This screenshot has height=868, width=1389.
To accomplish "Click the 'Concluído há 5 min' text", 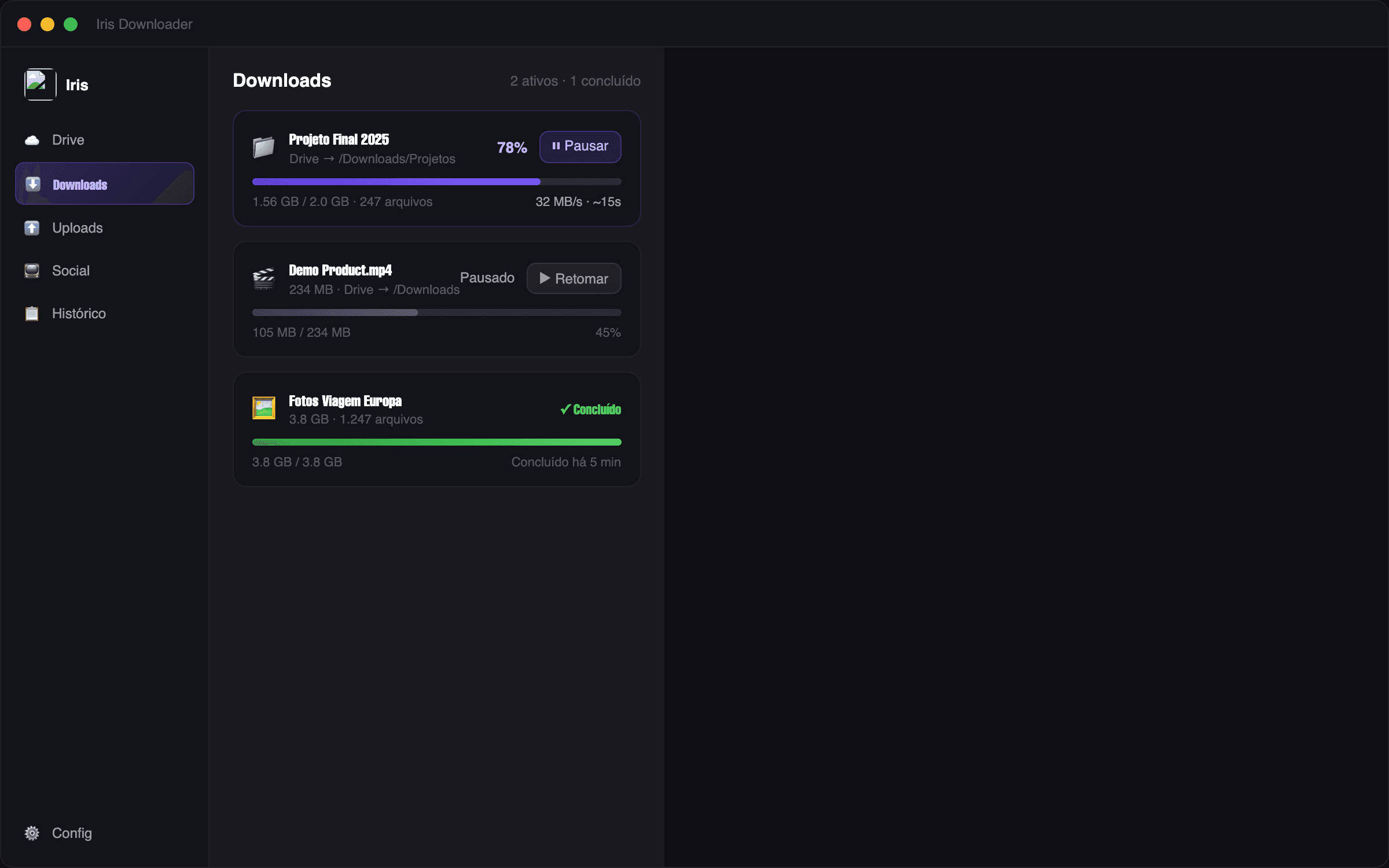I will coord(566,462).
